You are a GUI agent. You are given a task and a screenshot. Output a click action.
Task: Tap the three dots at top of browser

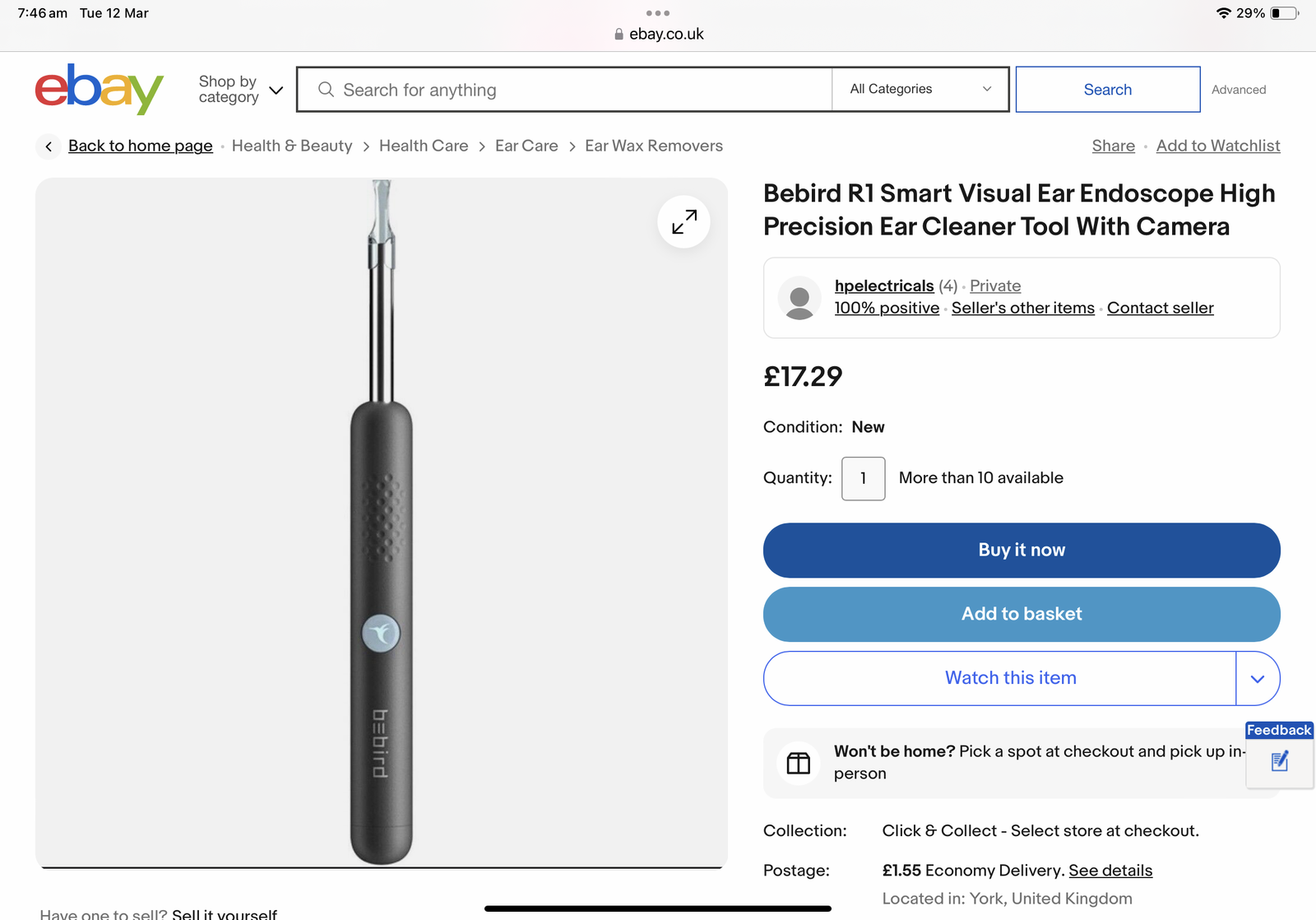tap(658, 13)
